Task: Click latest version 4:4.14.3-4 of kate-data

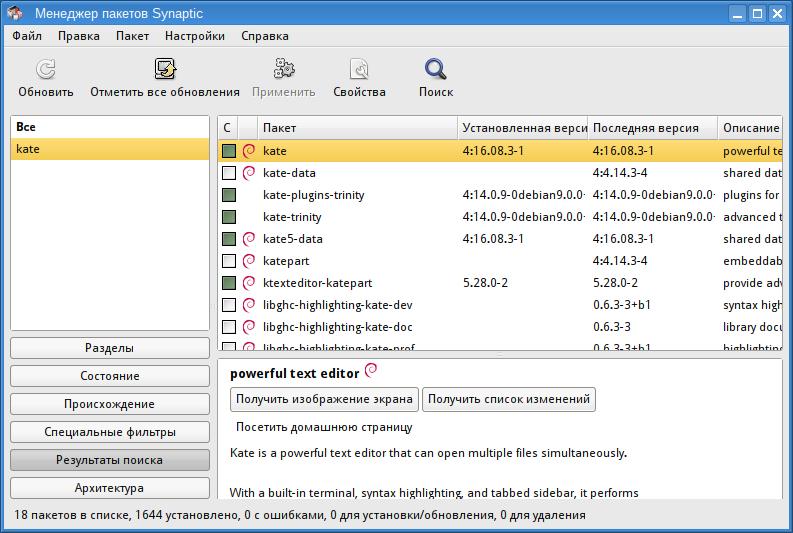Action: point(620,173)
